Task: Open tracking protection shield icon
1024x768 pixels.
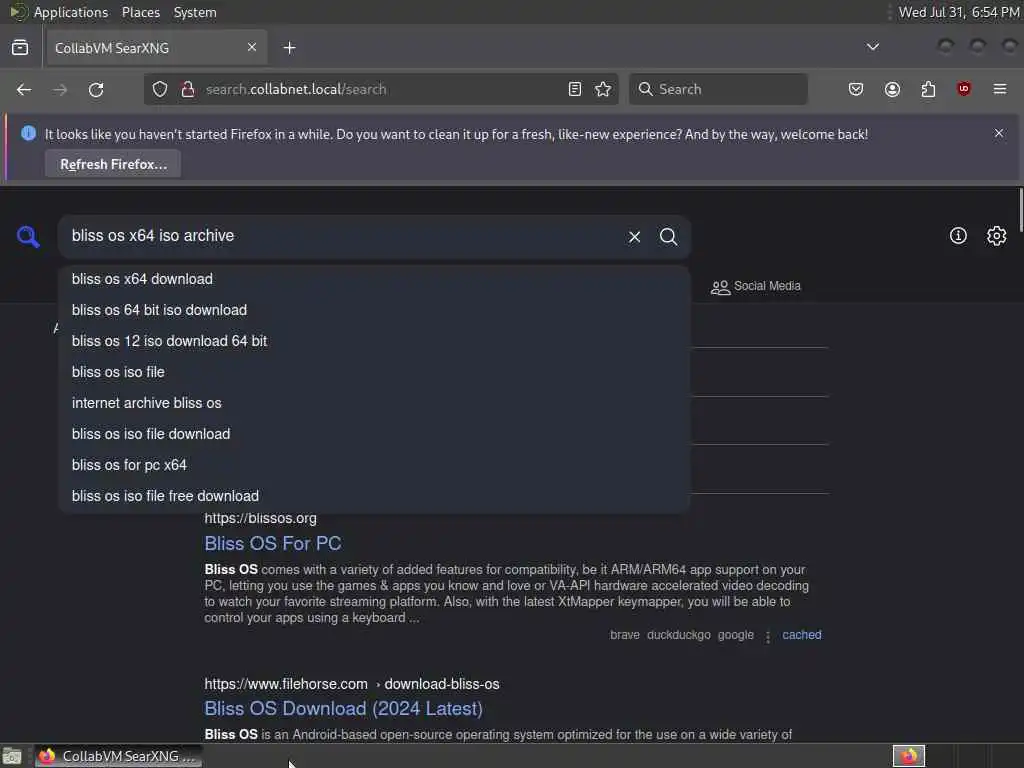Action: click(x=160, y=89)
